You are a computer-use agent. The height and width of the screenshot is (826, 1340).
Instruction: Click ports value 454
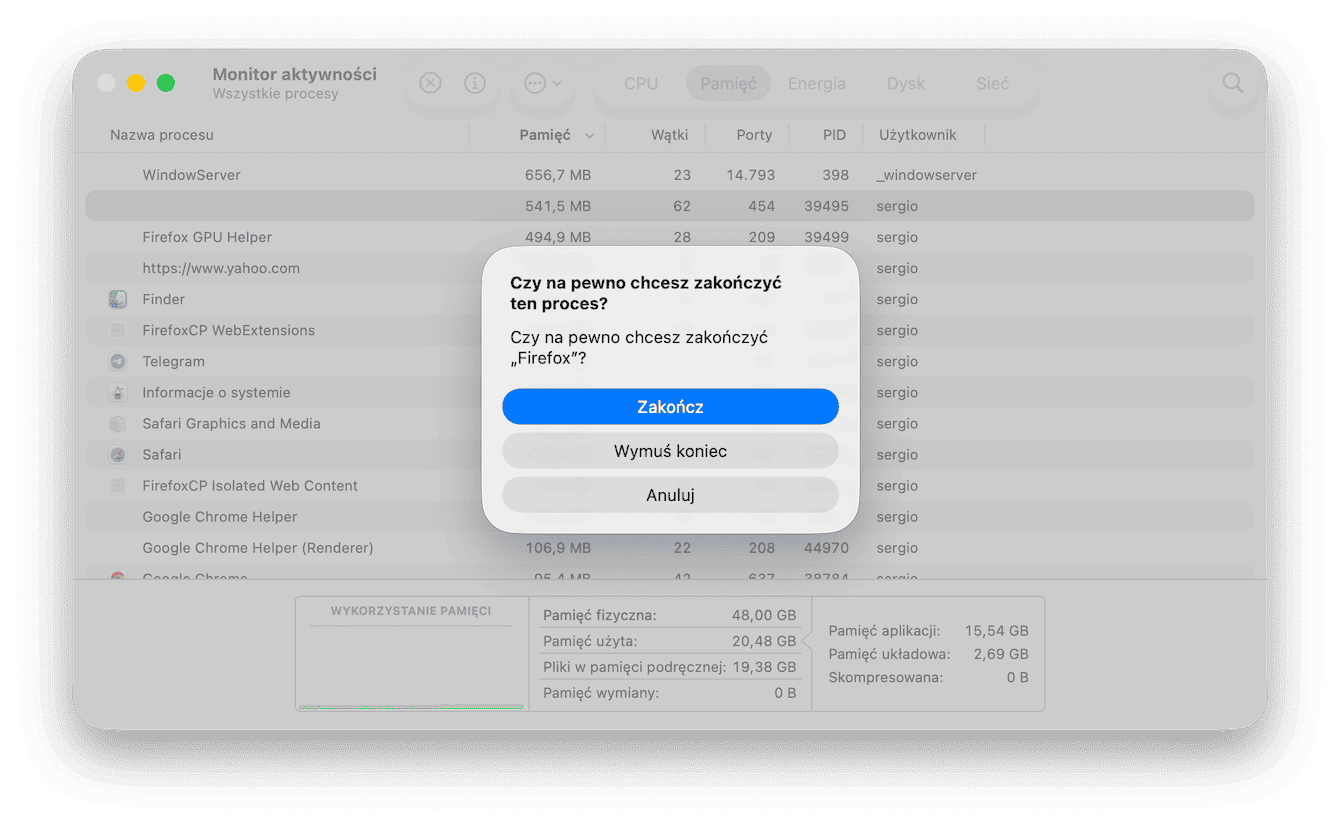pos(762,206)
